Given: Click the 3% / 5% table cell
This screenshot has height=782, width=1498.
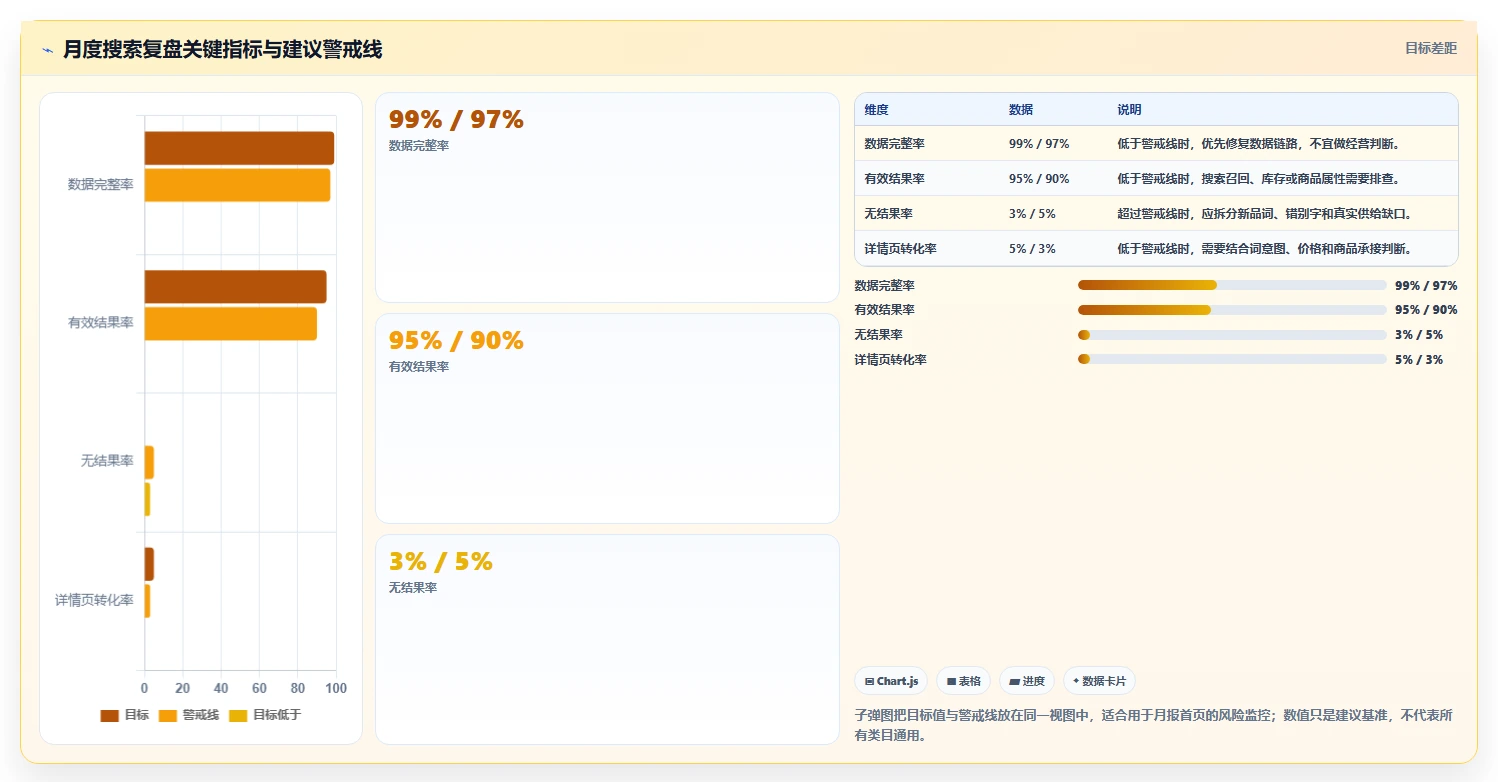Looking at the screenshot, I should tap(1032, 214).
